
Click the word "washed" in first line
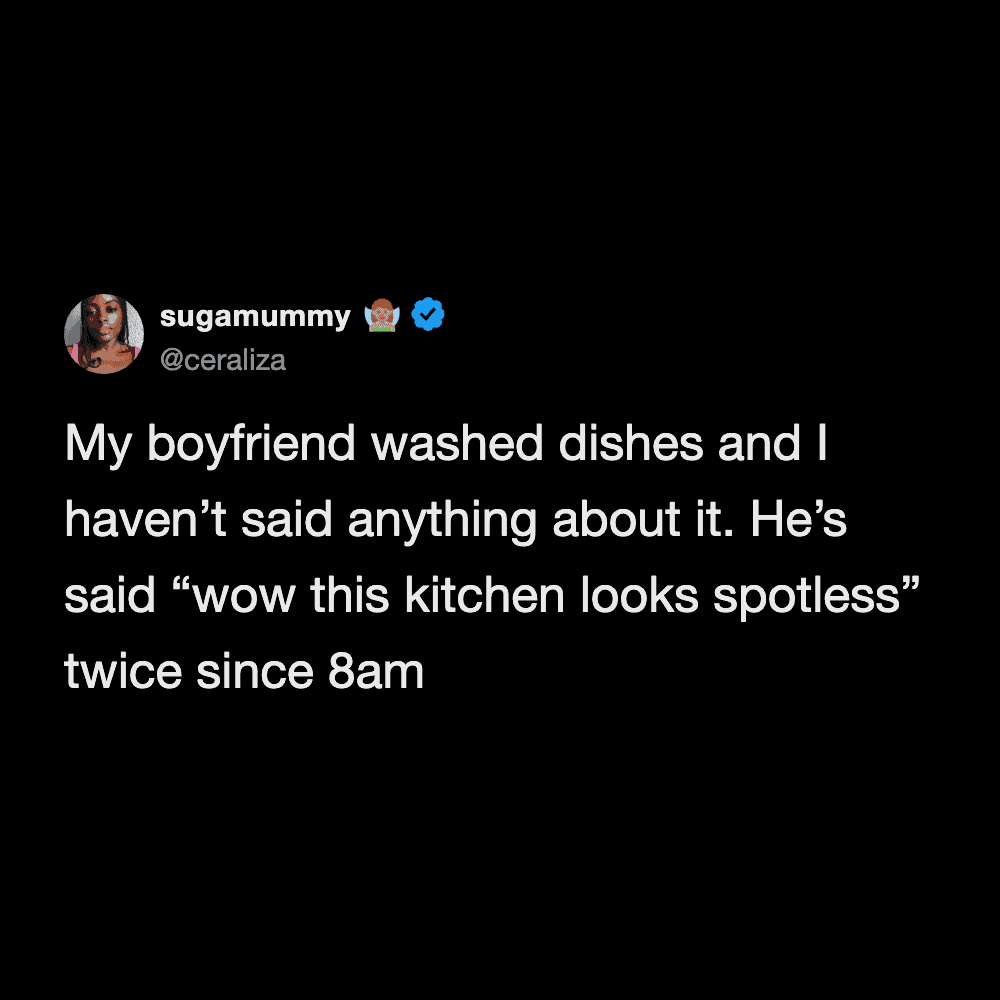coord(457,443)
